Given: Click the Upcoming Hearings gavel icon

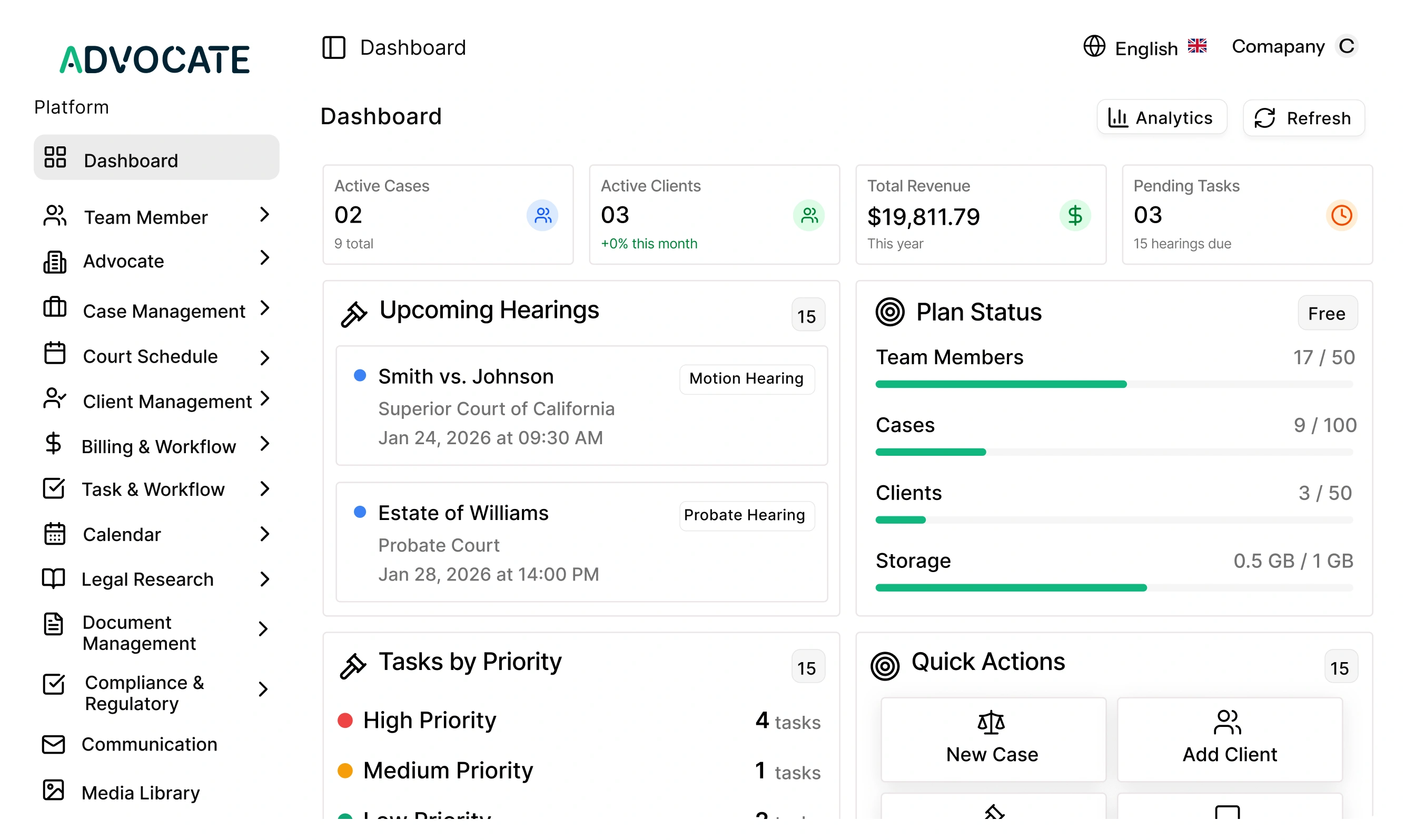Looking at the screenshot, I should [354, 314].
